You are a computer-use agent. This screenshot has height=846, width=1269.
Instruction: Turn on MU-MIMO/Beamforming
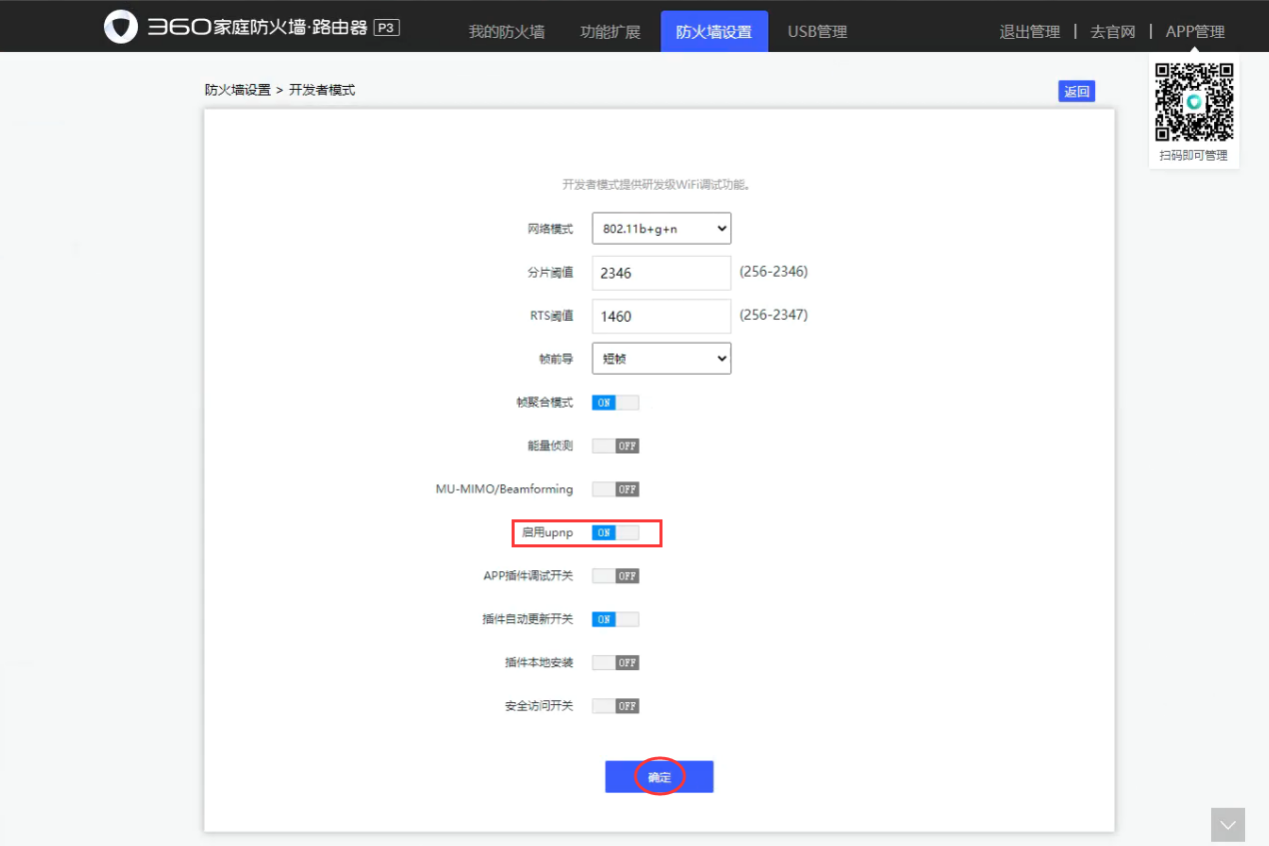[x=615, y=489]
